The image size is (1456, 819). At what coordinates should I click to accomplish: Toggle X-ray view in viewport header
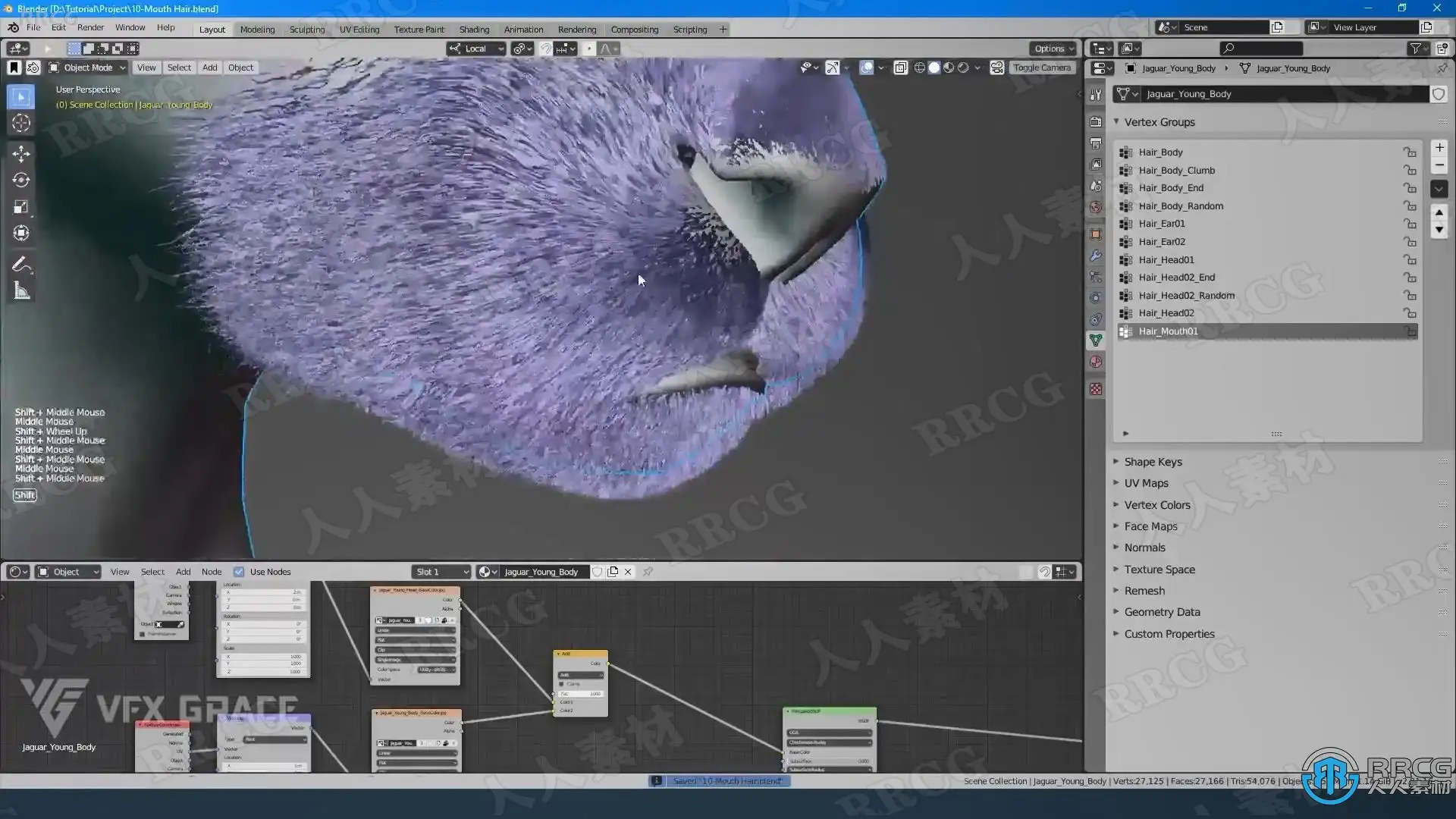(x=900, y=67)
